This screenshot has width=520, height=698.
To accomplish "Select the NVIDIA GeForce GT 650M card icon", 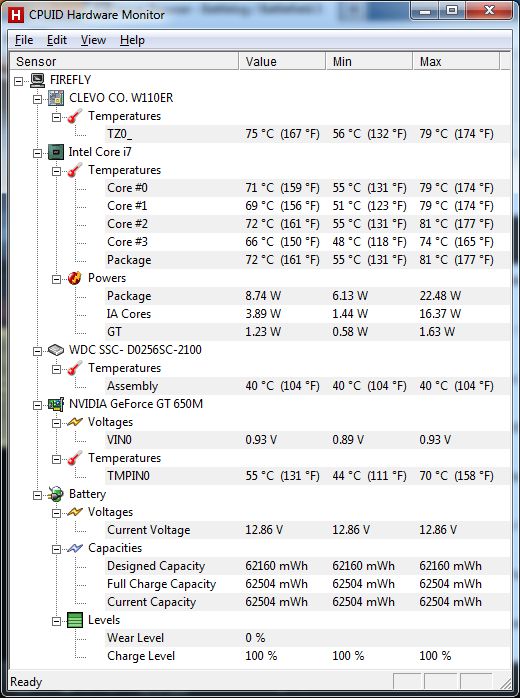I will click(x=56, y=404).
